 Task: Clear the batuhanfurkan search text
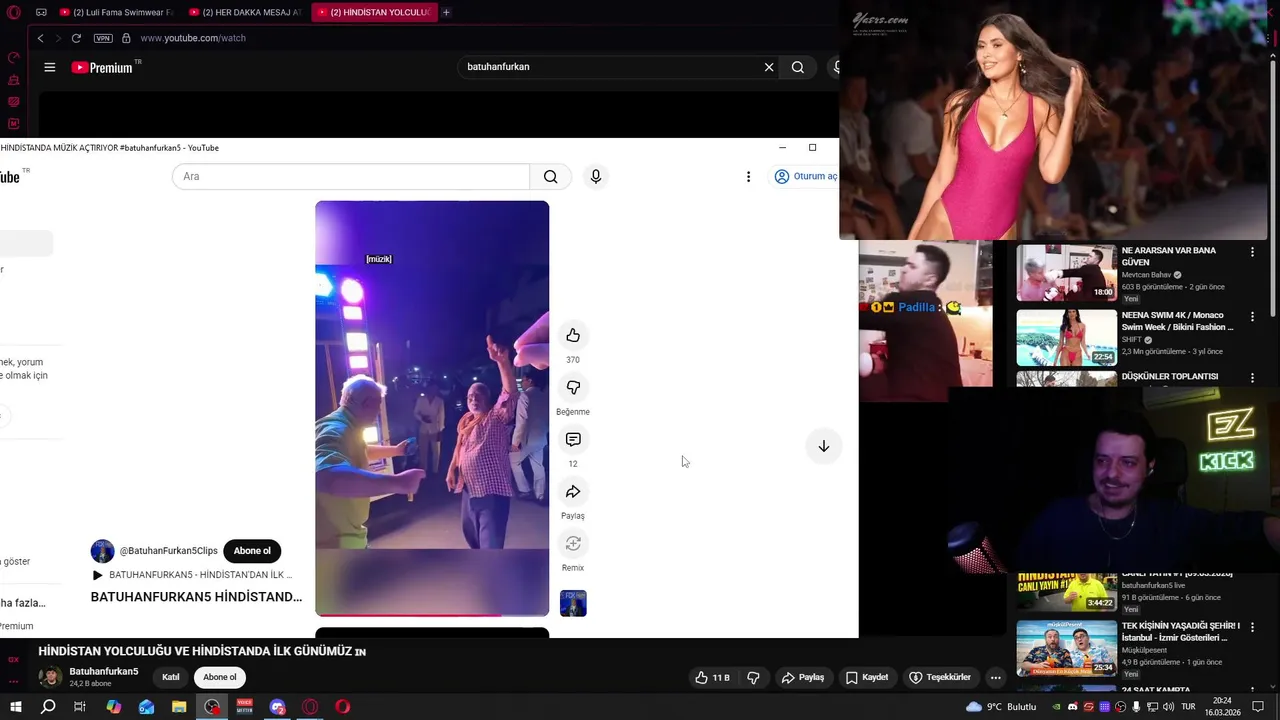(769, 67)
